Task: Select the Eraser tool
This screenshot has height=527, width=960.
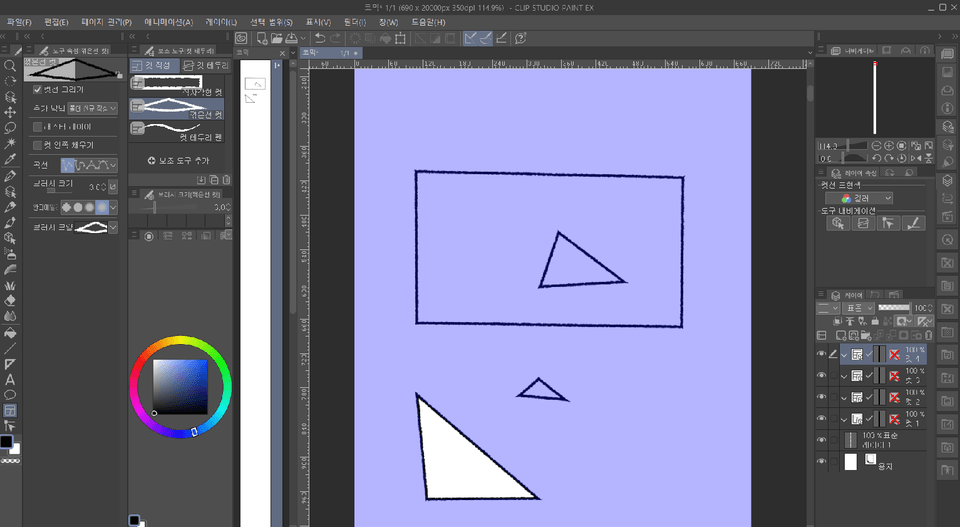Action: (x=10, y=299)
